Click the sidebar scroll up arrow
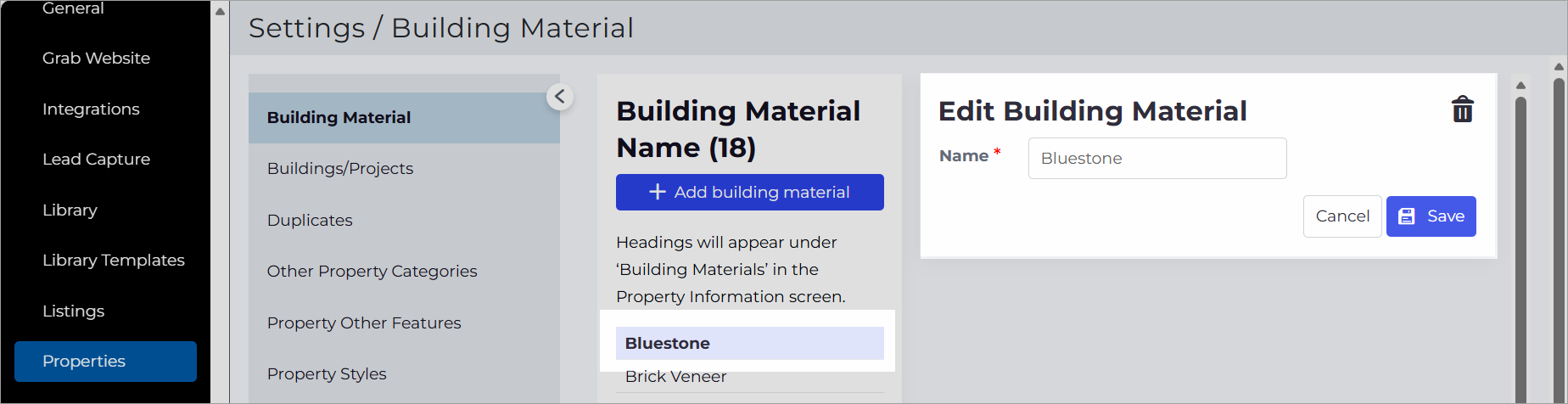 pos(221,12)
